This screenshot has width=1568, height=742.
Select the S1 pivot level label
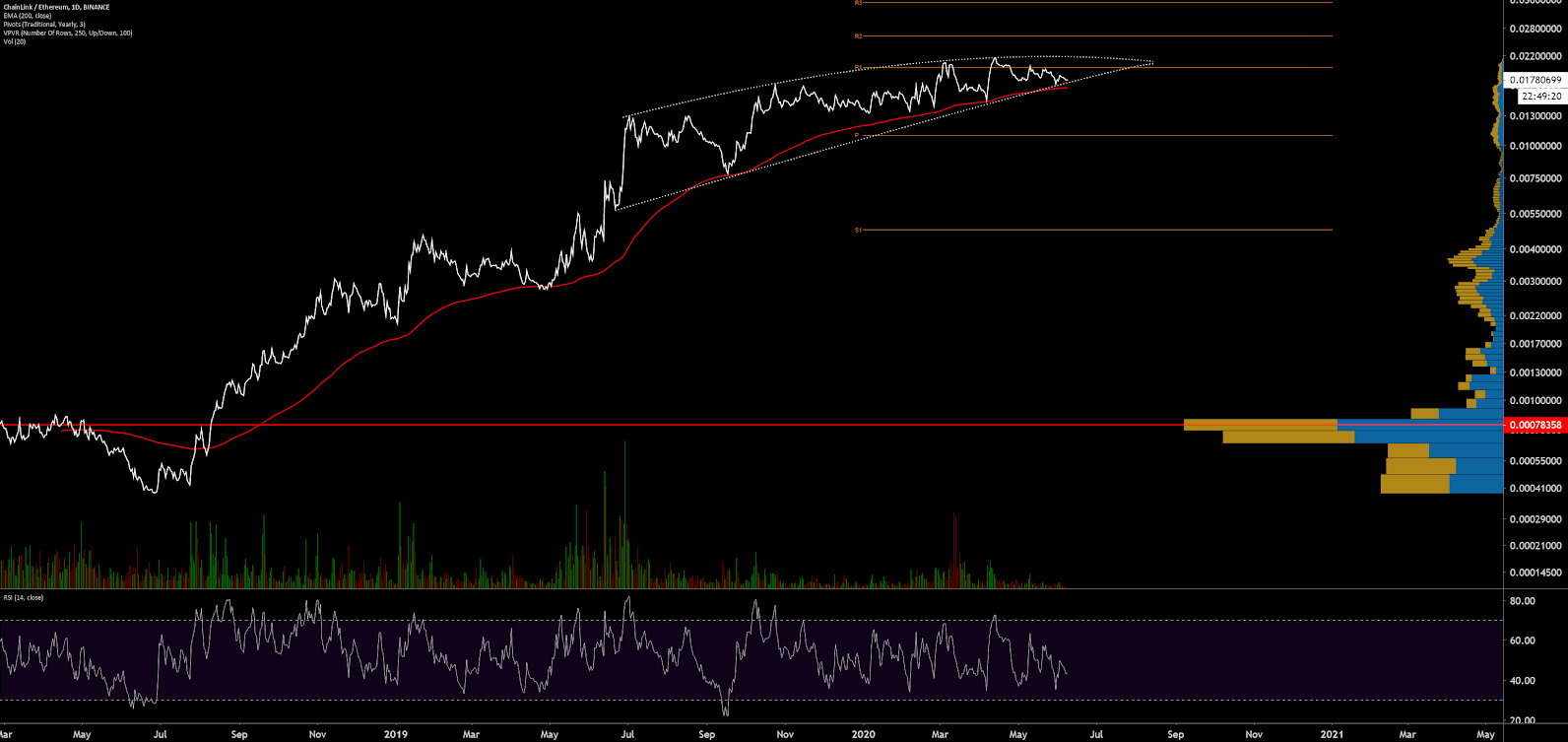point(858,230)
